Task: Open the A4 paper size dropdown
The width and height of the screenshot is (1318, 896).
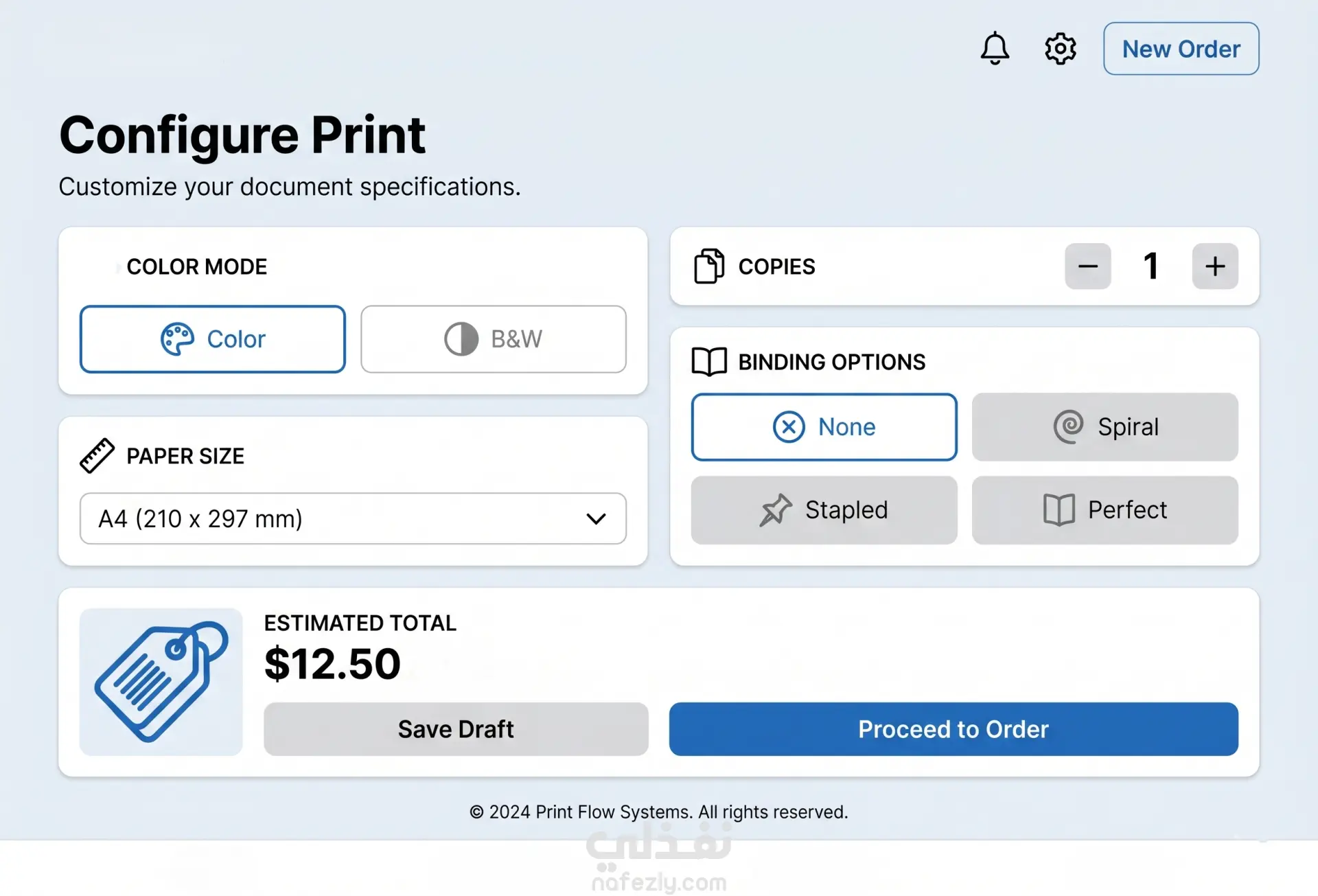Action: coord(353,518)
